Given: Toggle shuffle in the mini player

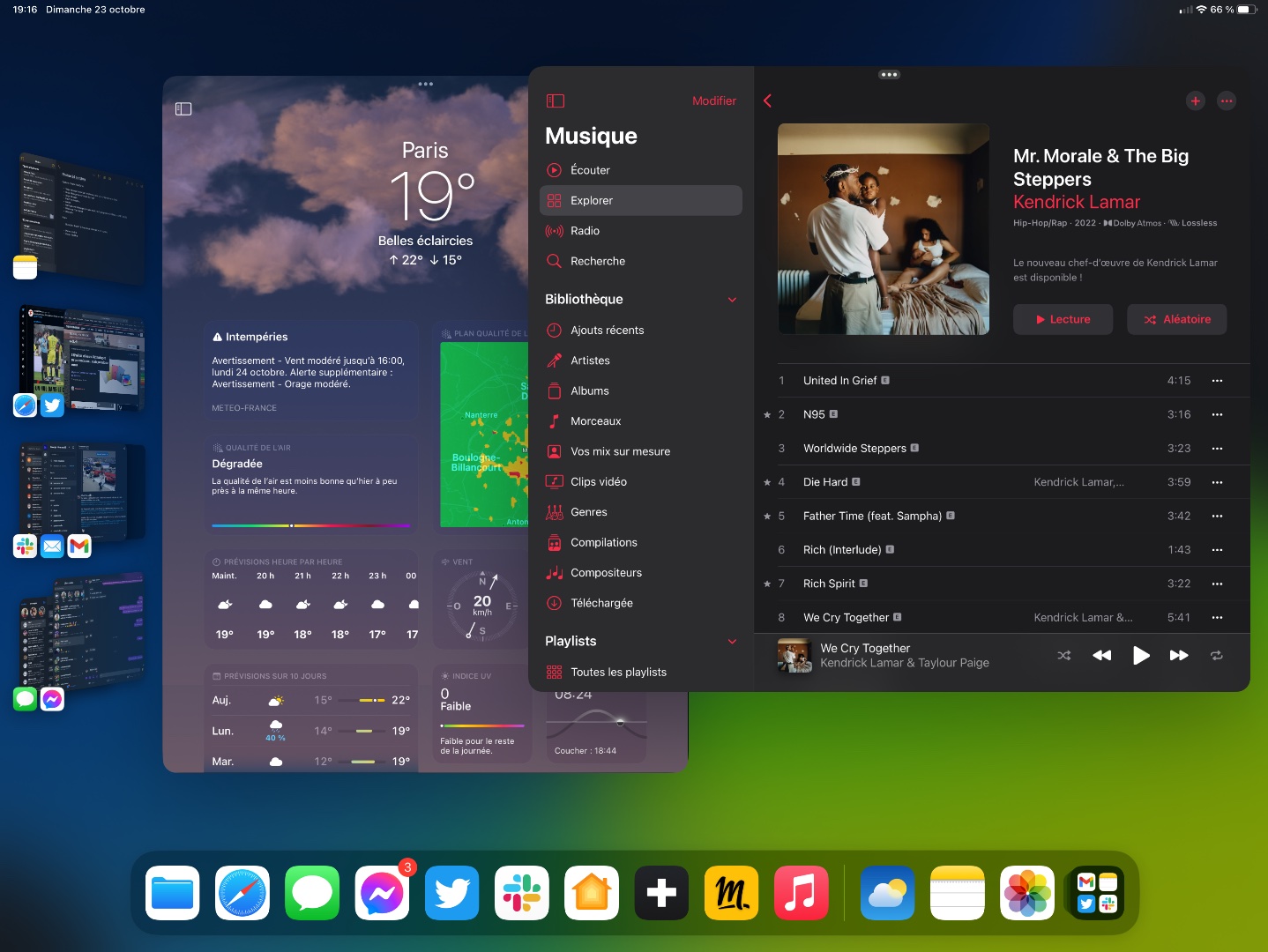Looking at the screenshot, I should 1064,655.
